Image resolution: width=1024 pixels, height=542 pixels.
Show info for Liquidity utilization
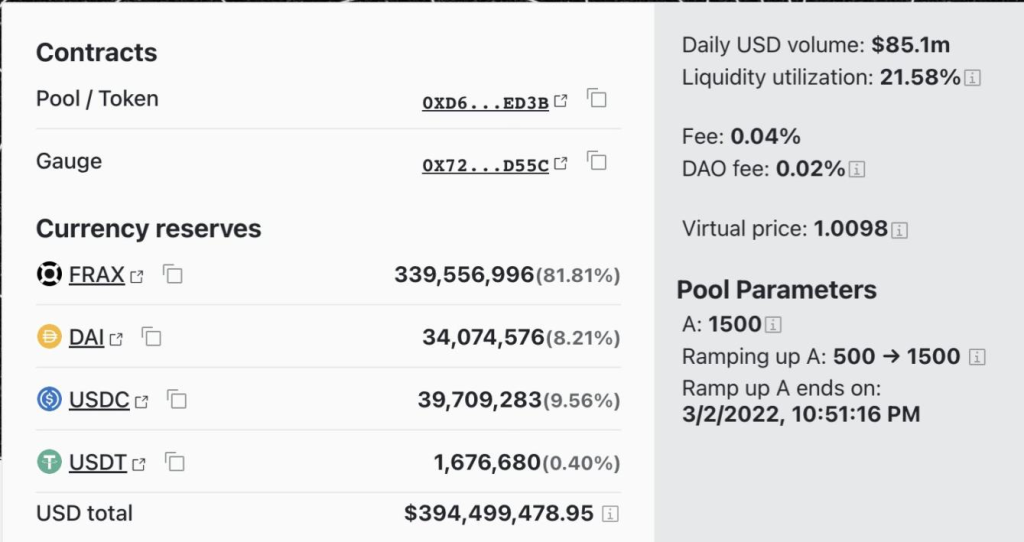click(972, 78)
